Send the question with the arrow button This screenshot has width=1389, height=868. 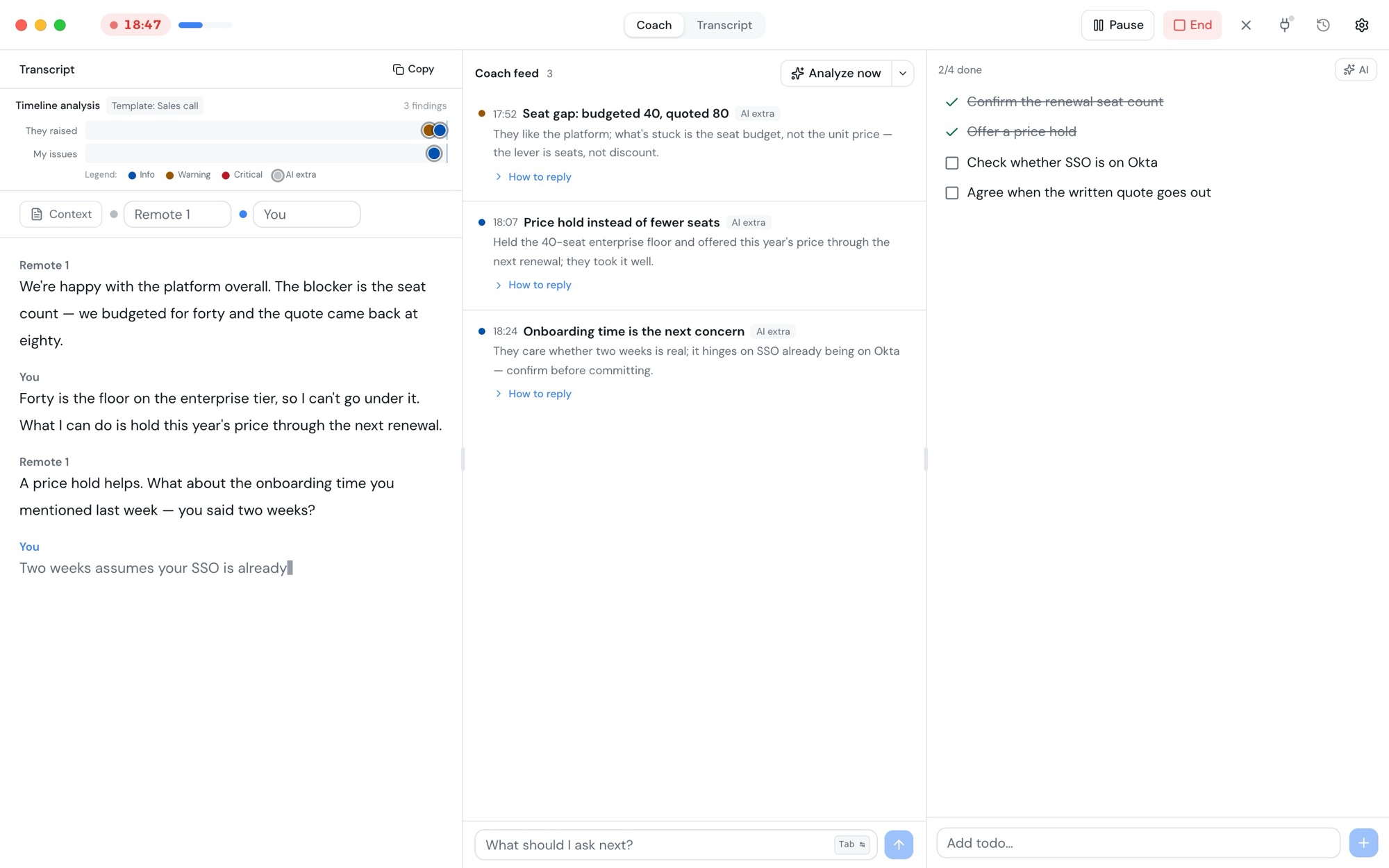coord(898,844)
